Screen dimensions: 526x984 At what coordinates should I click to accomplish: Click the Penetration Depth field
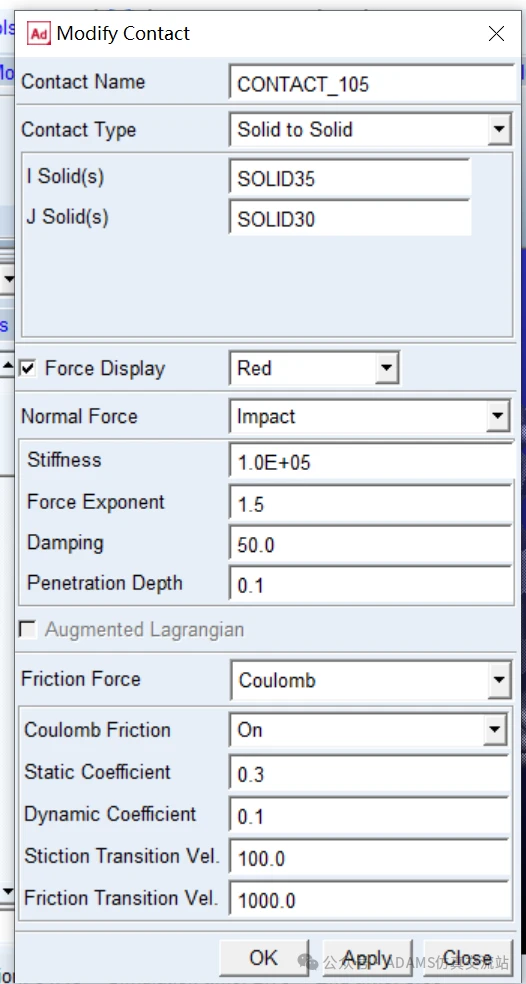point(372,584)
